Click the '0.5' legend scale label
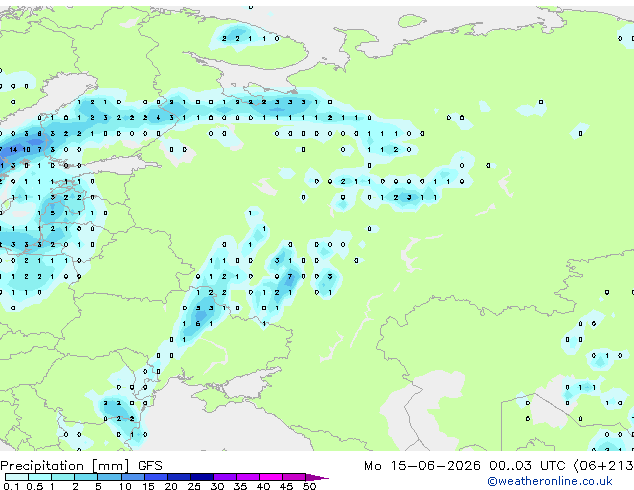This screenshot has width=634, height=490. 35,486
